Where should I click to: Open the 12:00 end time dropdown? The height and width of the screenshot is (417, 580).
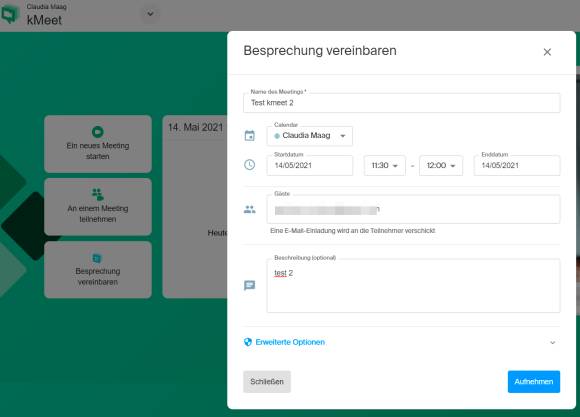441,165
